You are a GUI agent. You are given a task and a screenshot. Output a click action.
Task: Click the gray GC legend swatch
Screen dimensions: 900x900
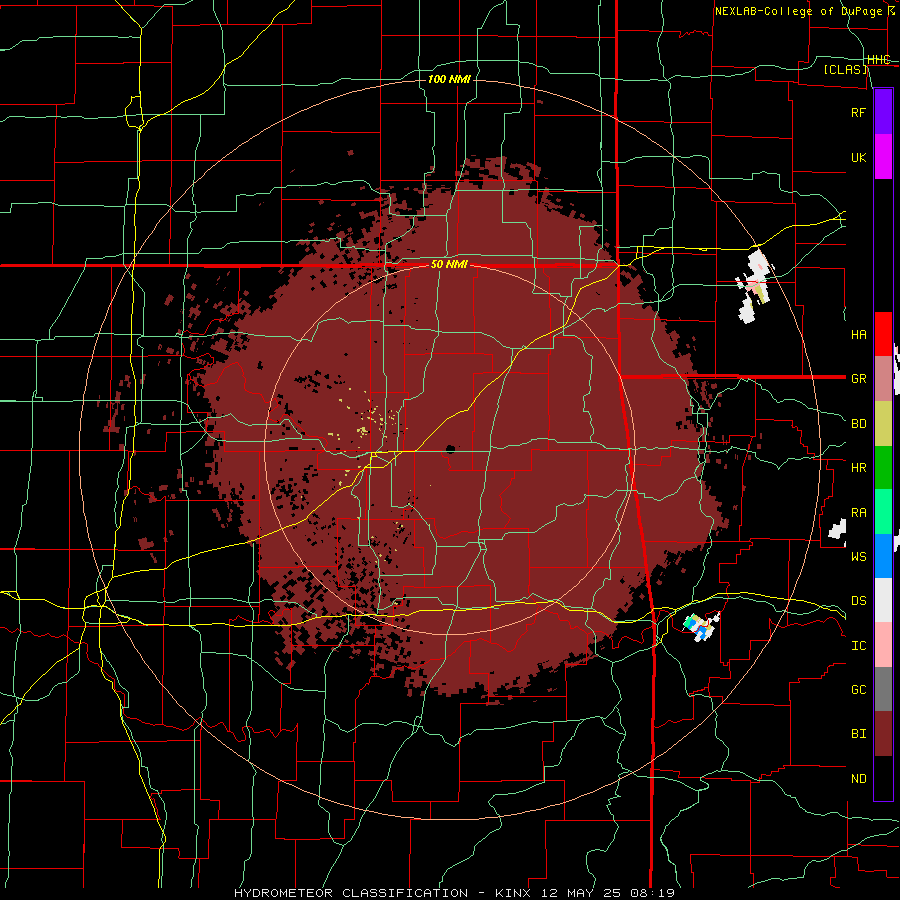tap(883, 689)
